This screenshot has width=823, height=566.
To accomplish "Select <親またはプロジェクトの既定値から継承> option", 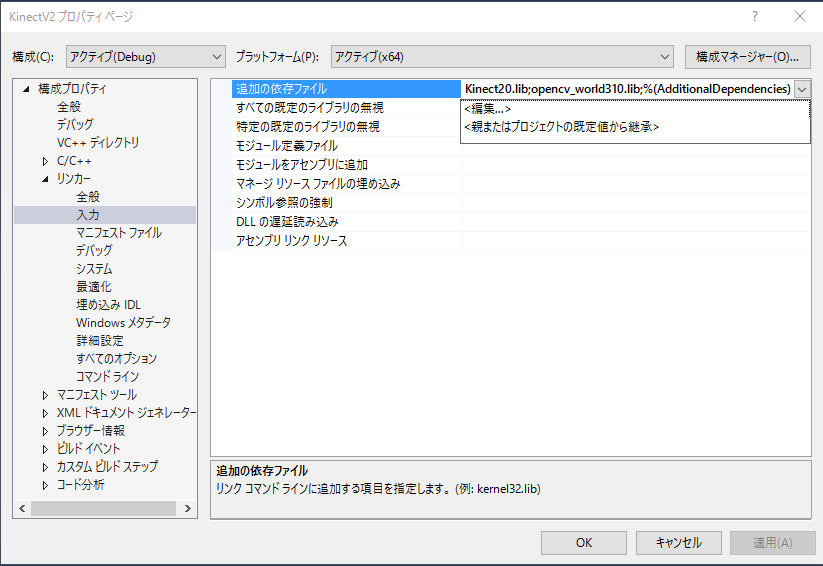I will (562, 127).
